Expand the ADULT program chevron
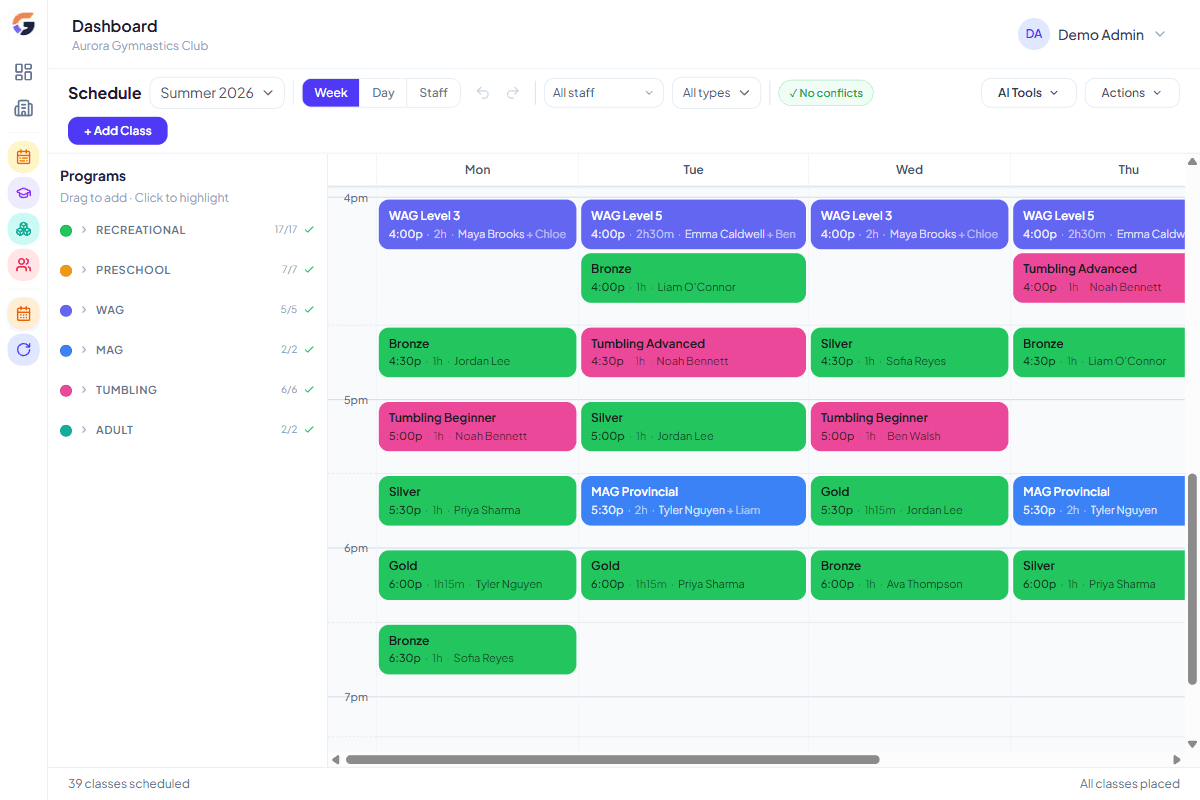The height and width of the screenshot is (800, 1200). pos(84,430)
